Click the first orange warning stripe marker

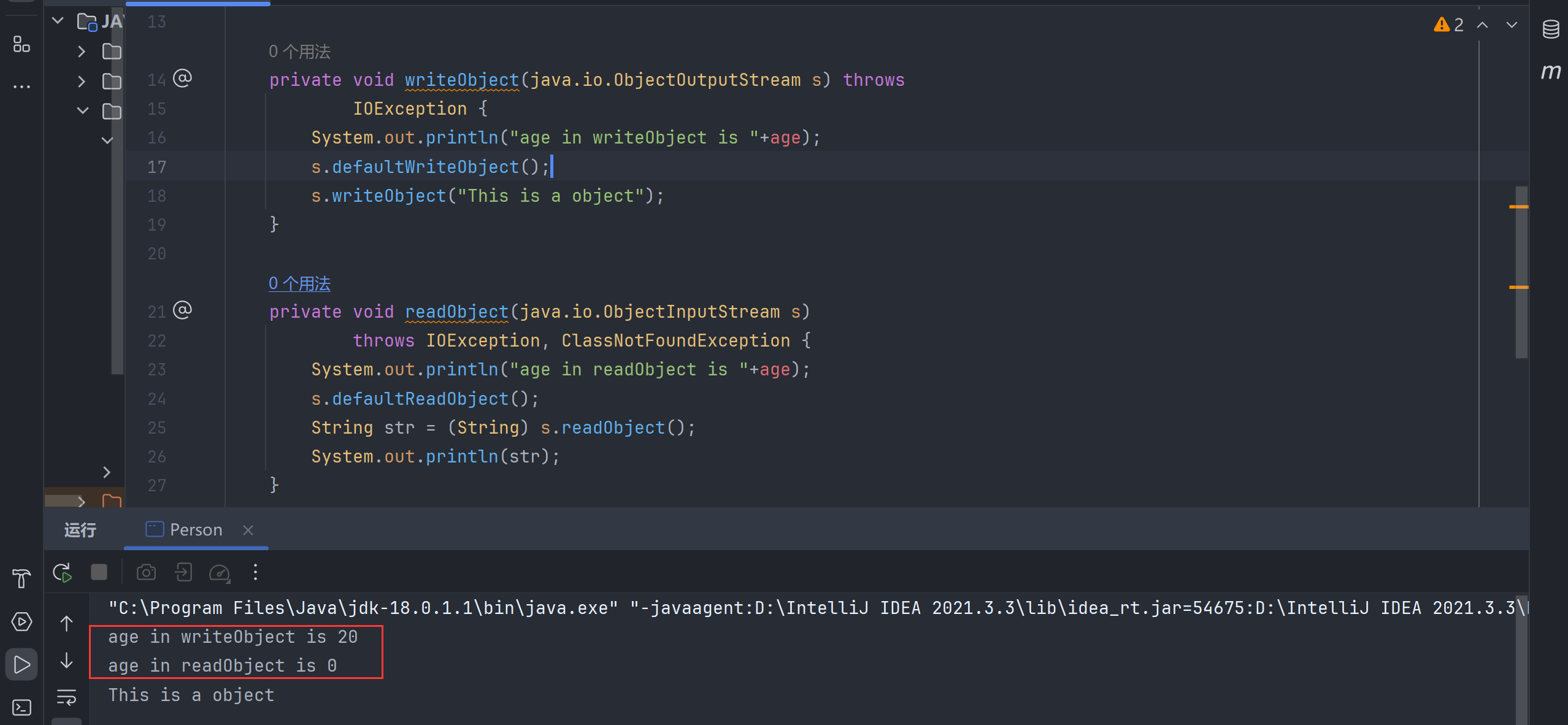[x=1518, y=207]
